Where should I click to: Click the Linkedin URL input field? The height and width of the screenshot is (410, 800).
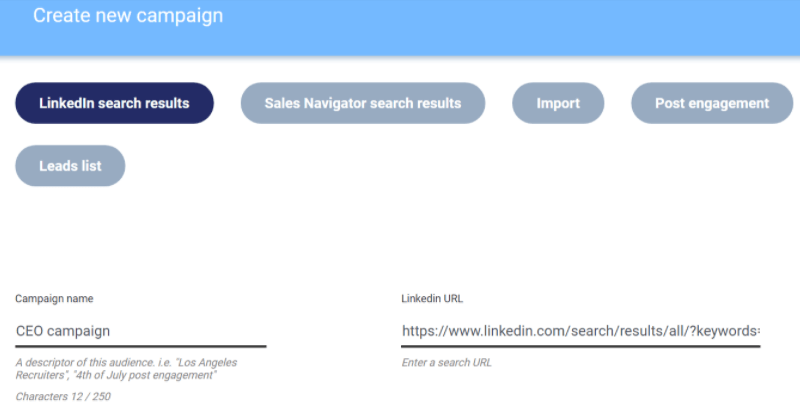coord(581,331)
